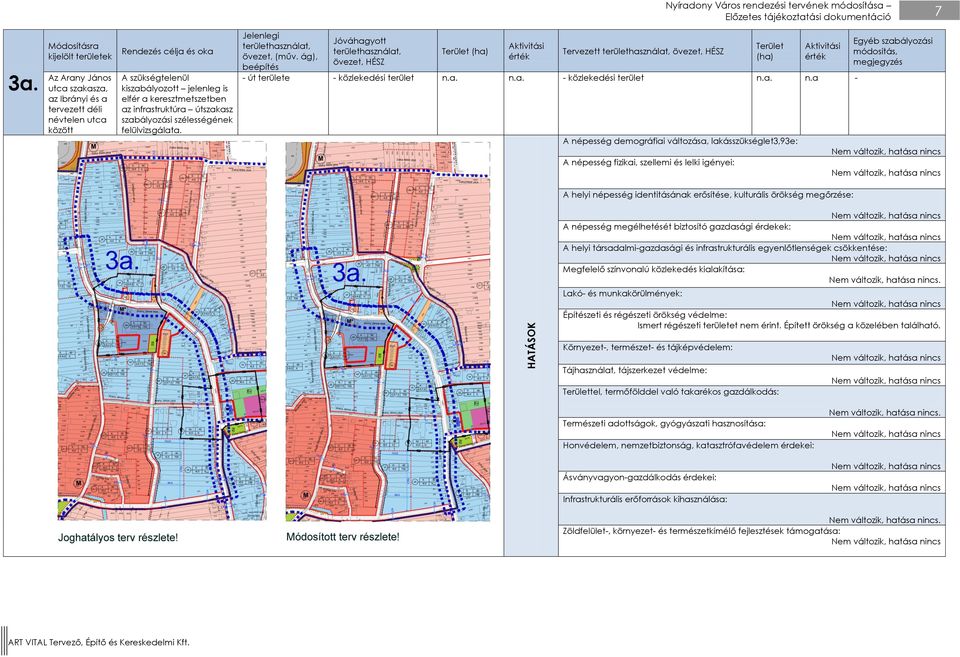Click footer 'ART VITAL Tervező, Építő és Kereskedelmi Kft.'
Screen dimensions: 960x657
point(99,642)
